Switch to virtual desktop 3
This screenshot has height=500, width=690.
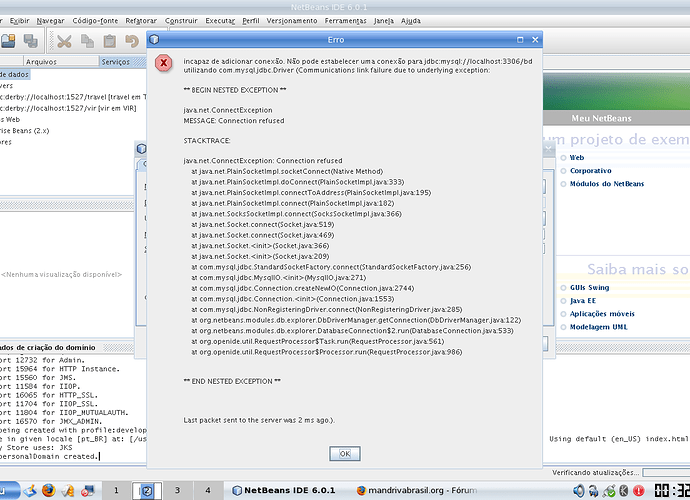pyautogui.click(x=177, y=490)
